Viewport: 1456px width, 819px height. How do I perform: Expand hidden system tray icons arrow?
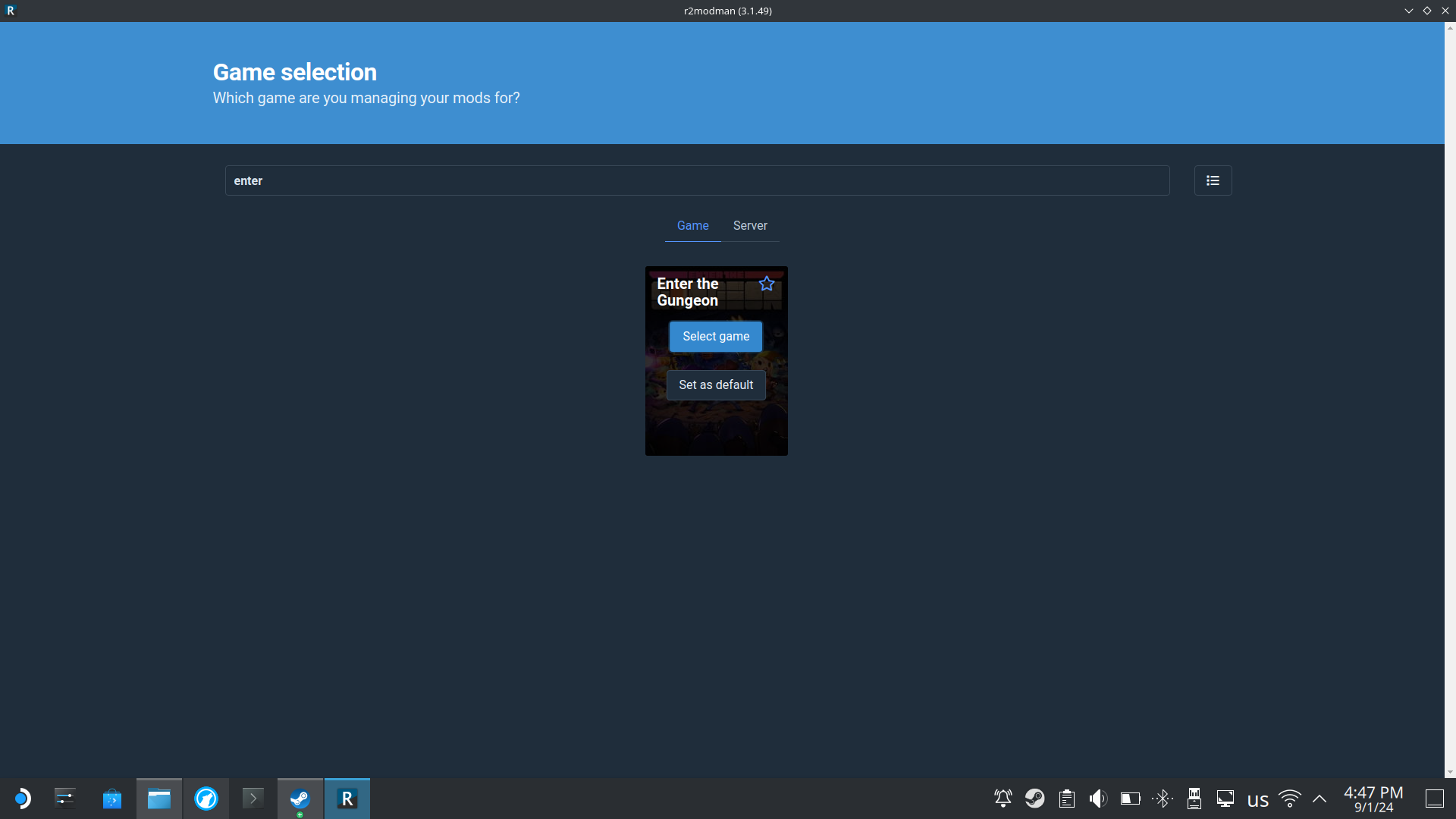coord(1319,799)
